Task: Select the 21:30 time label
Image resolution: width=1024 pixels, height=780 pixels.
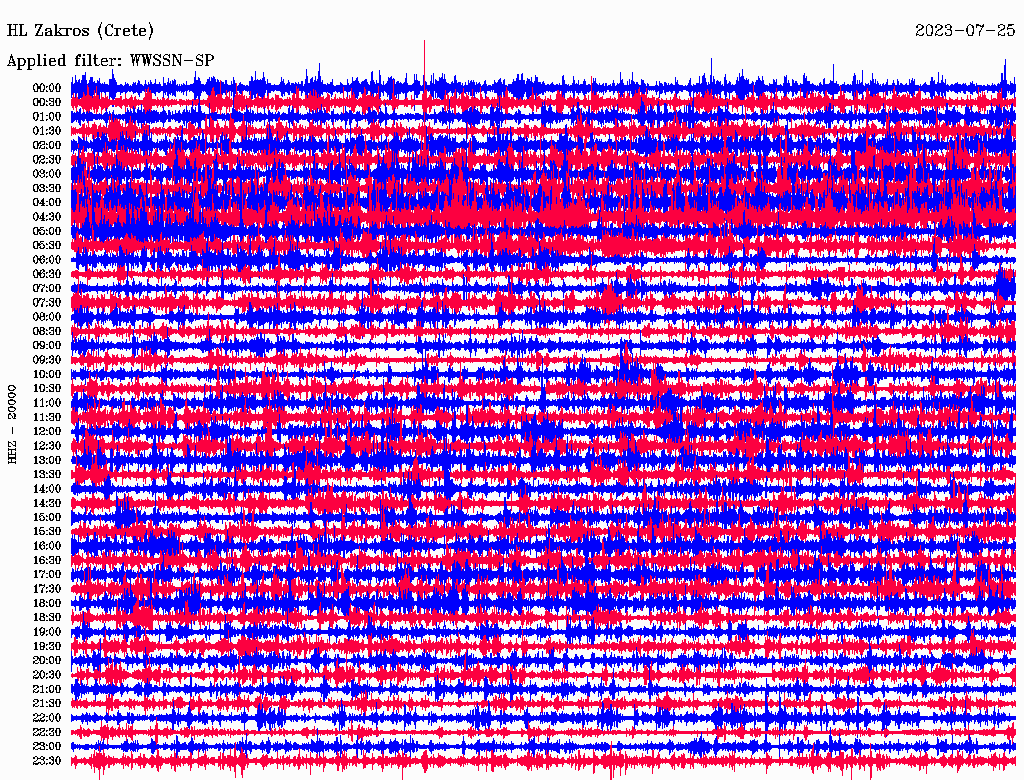Action: [47, 704]
